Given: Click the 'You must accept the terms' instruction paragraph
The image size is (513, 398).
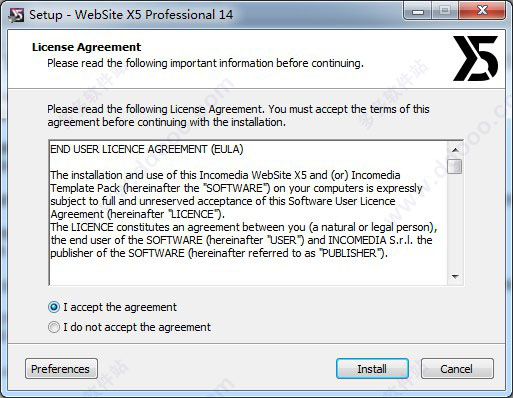Looking at the screenshot, I should 238,116.
